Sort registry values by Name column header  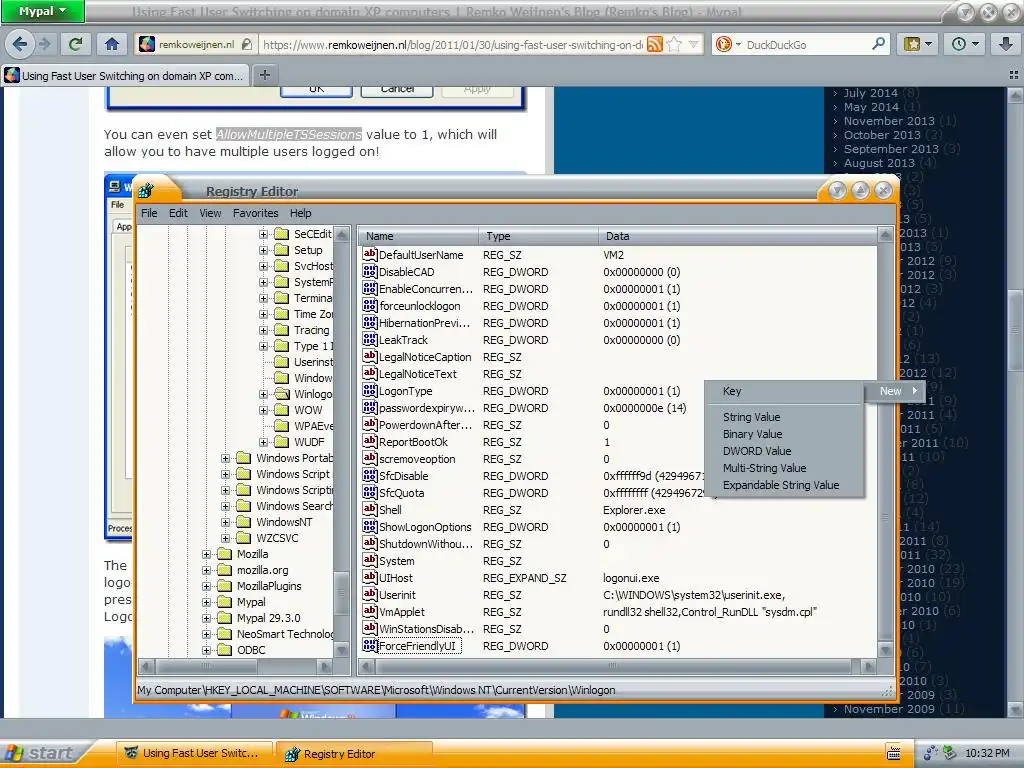click(418, 236)
